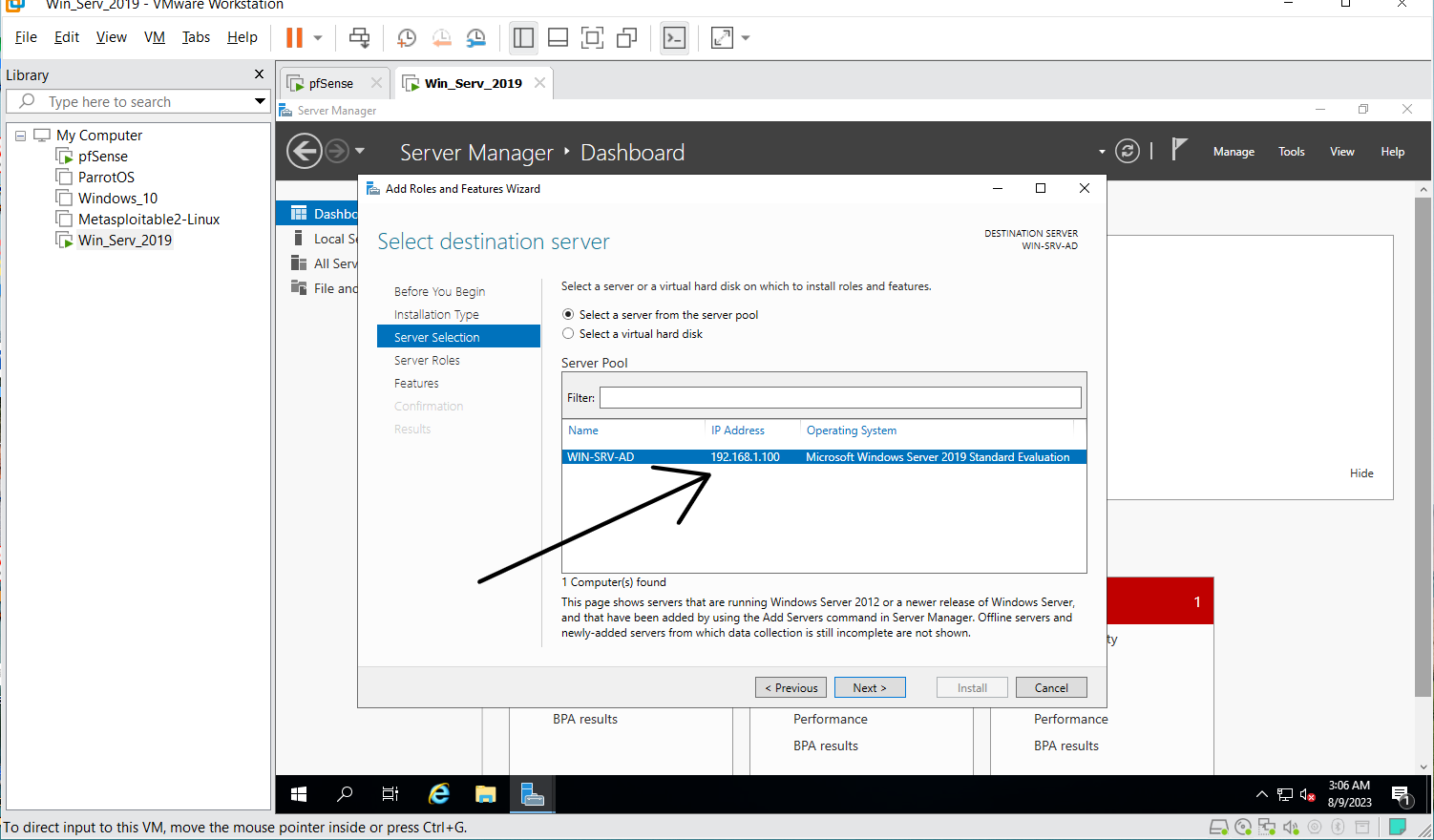
Task: Open taskbar search
Action: pyautogui.click(x=345, y=794)
